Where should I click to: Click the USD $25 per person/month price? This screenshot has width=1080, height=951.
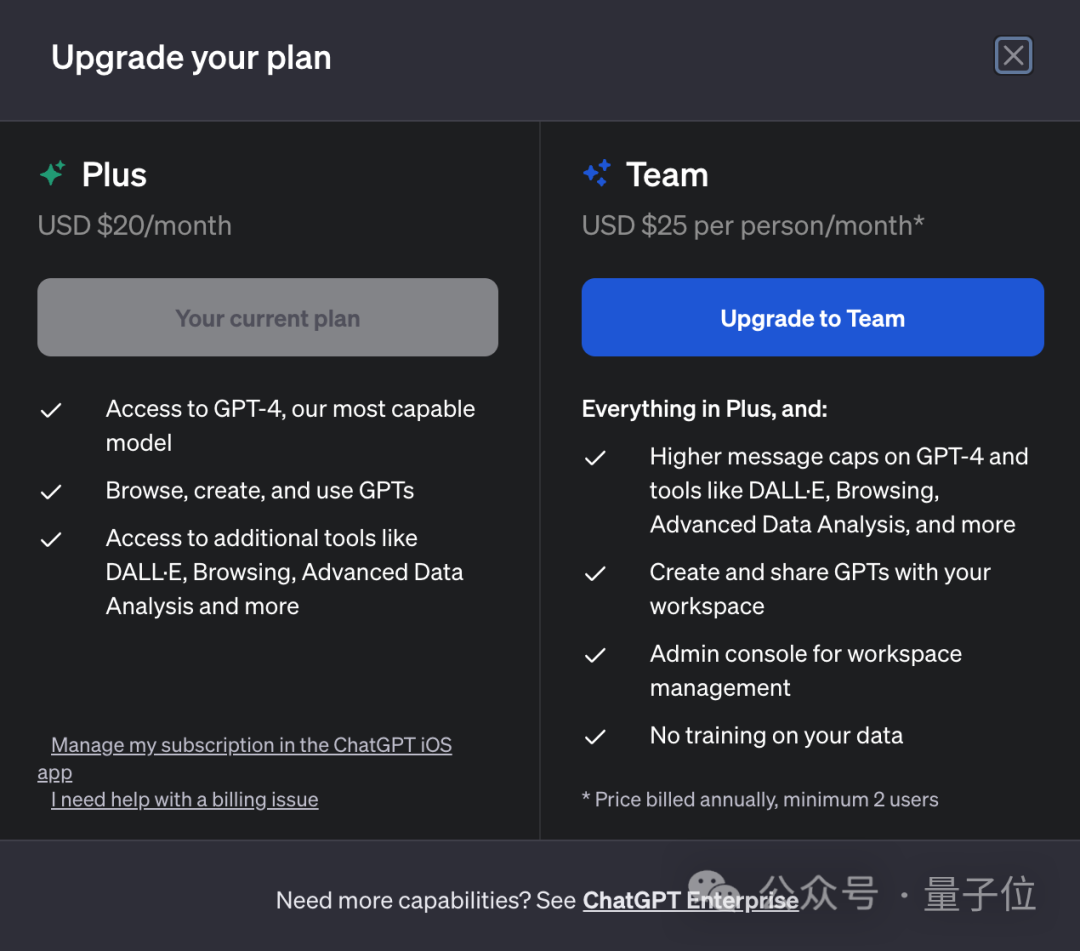click(752, 226)
